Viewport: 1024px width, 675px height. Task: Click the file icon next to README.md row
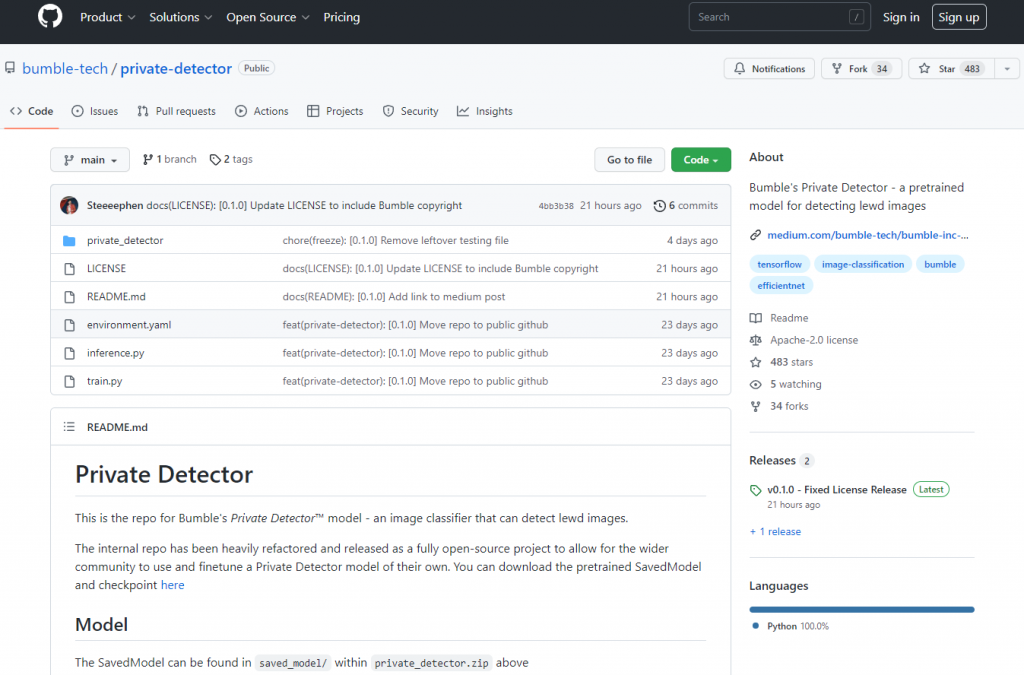pyautogui.click(x=69, y=296)
